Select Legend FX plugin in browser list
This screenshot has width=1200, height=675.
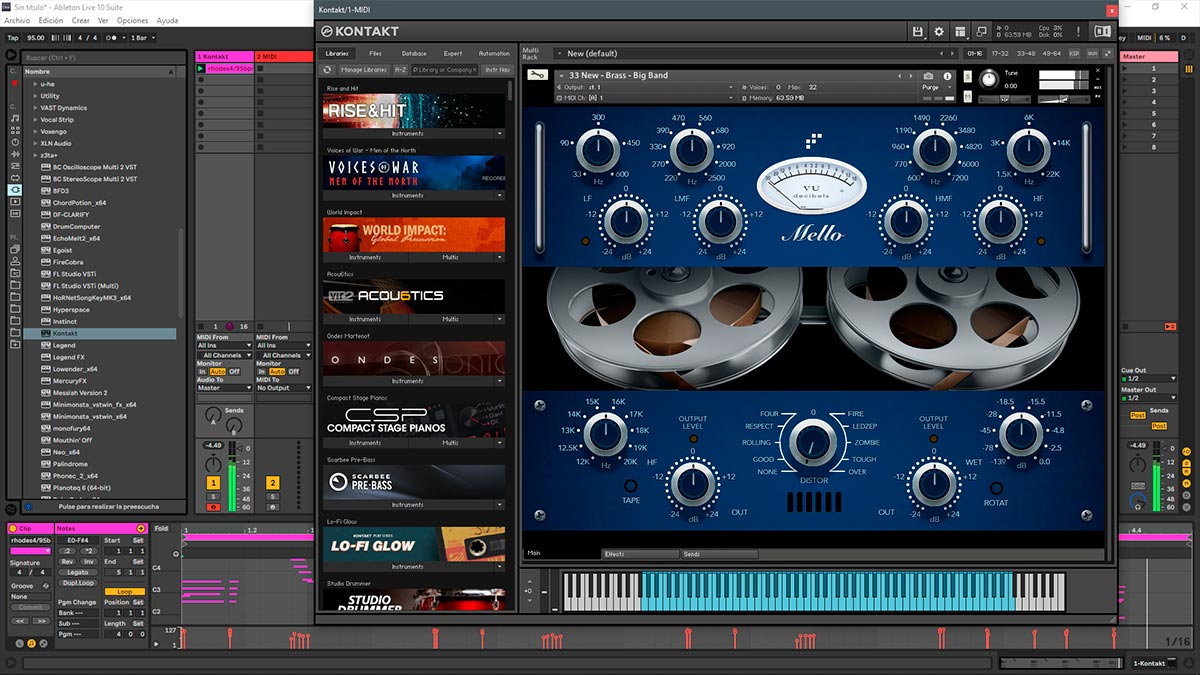tap(68, 357)
